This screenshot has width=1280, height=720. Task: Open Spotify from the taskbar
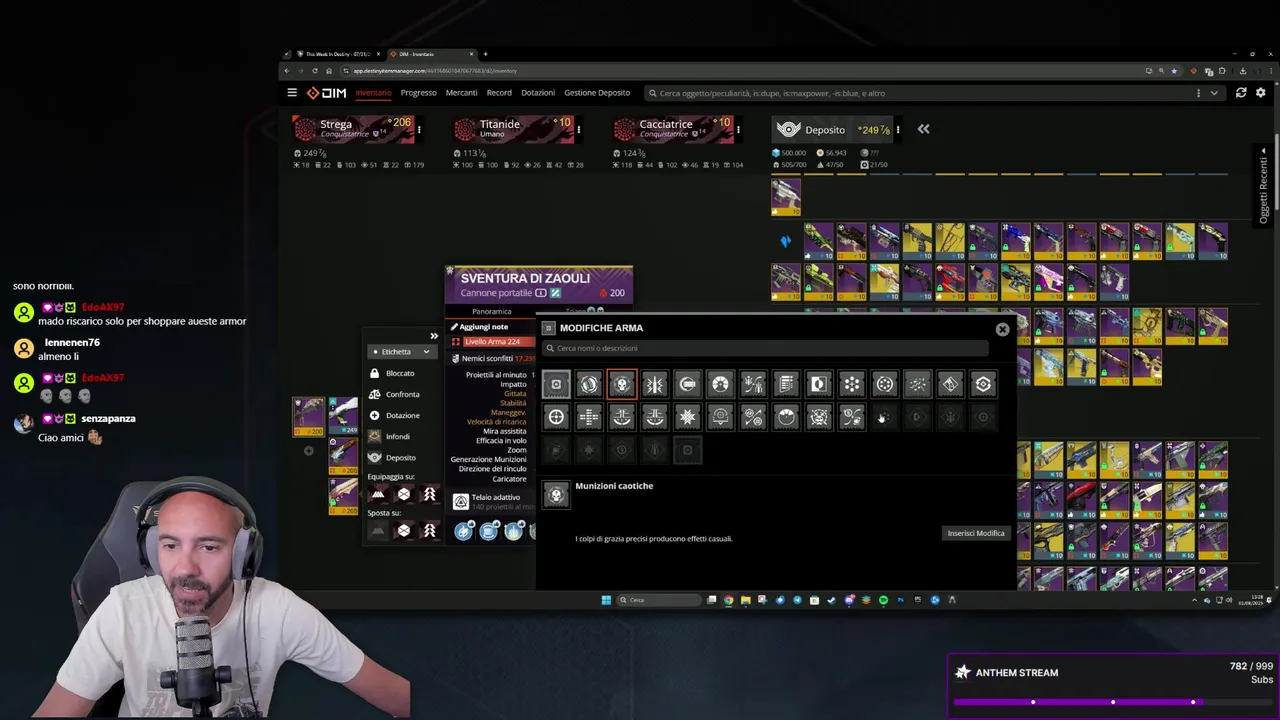[883, 600]
